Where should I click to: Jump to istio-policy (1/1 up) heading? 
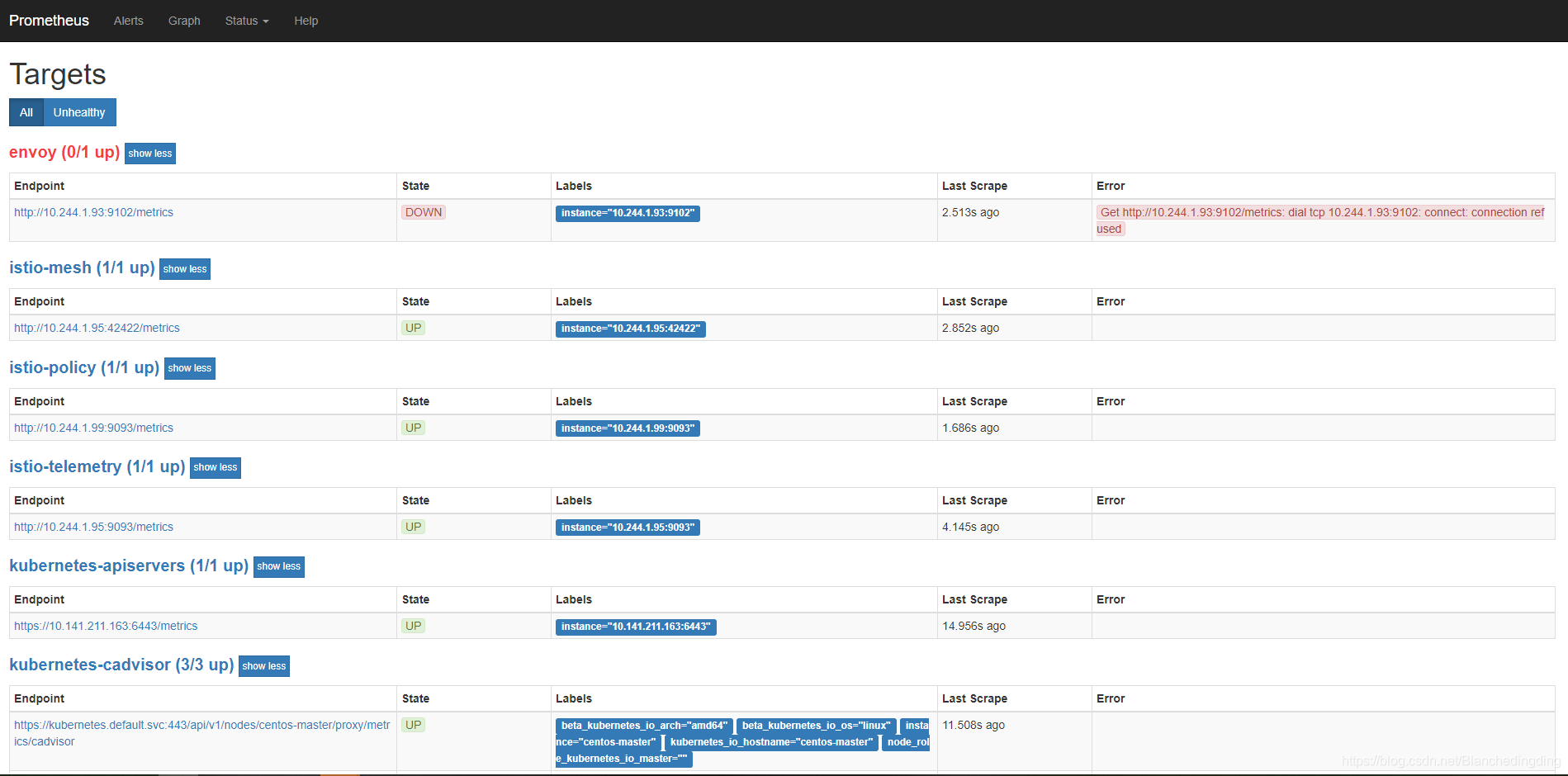click(x=84, y=367)
